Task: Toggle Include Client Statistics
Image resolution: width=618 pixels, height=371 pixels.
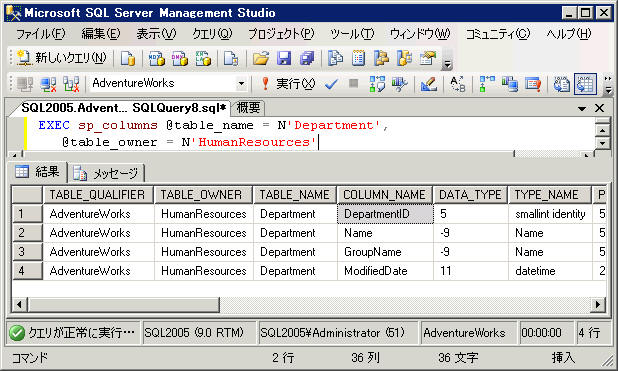Action: click(510, 84)
